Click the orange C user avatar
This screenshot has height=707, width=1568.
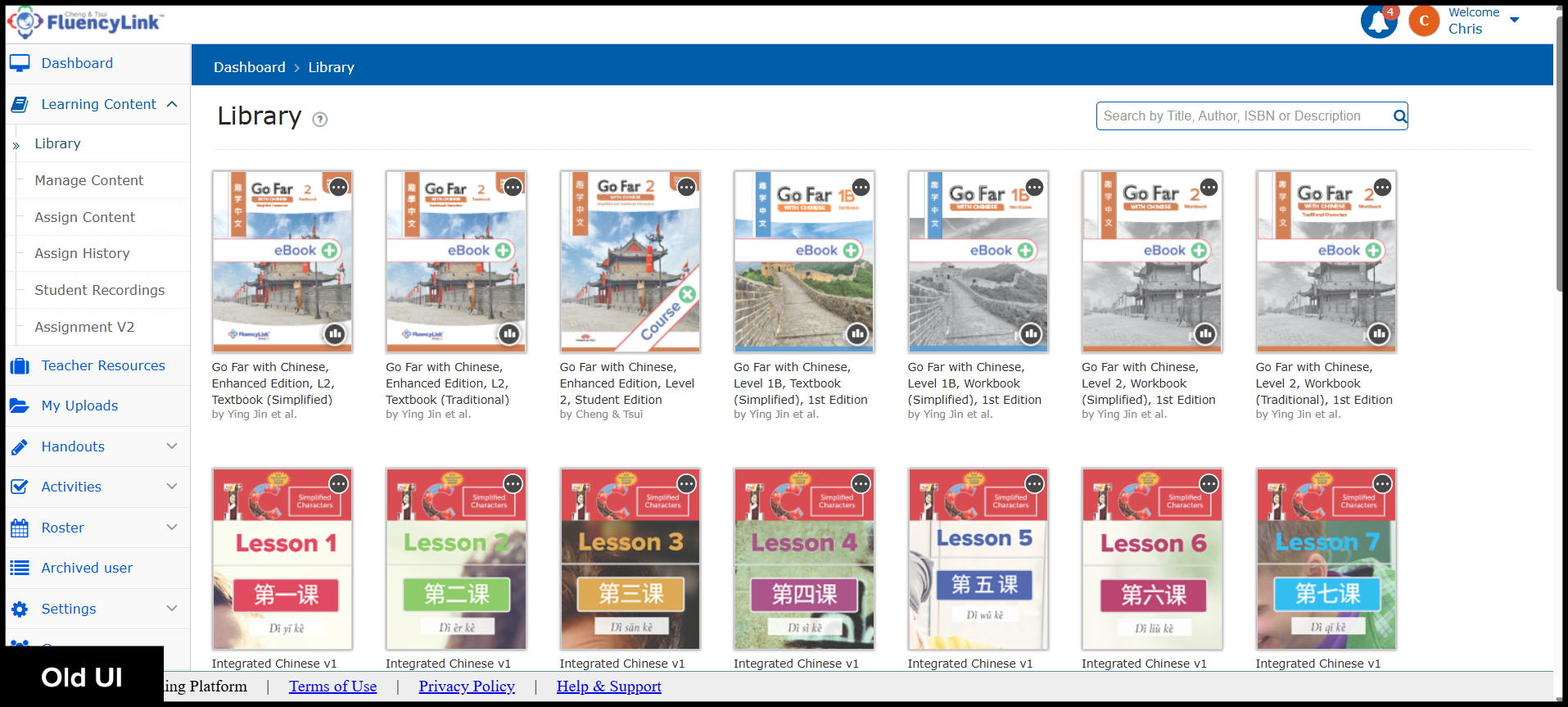[1424, 21]
